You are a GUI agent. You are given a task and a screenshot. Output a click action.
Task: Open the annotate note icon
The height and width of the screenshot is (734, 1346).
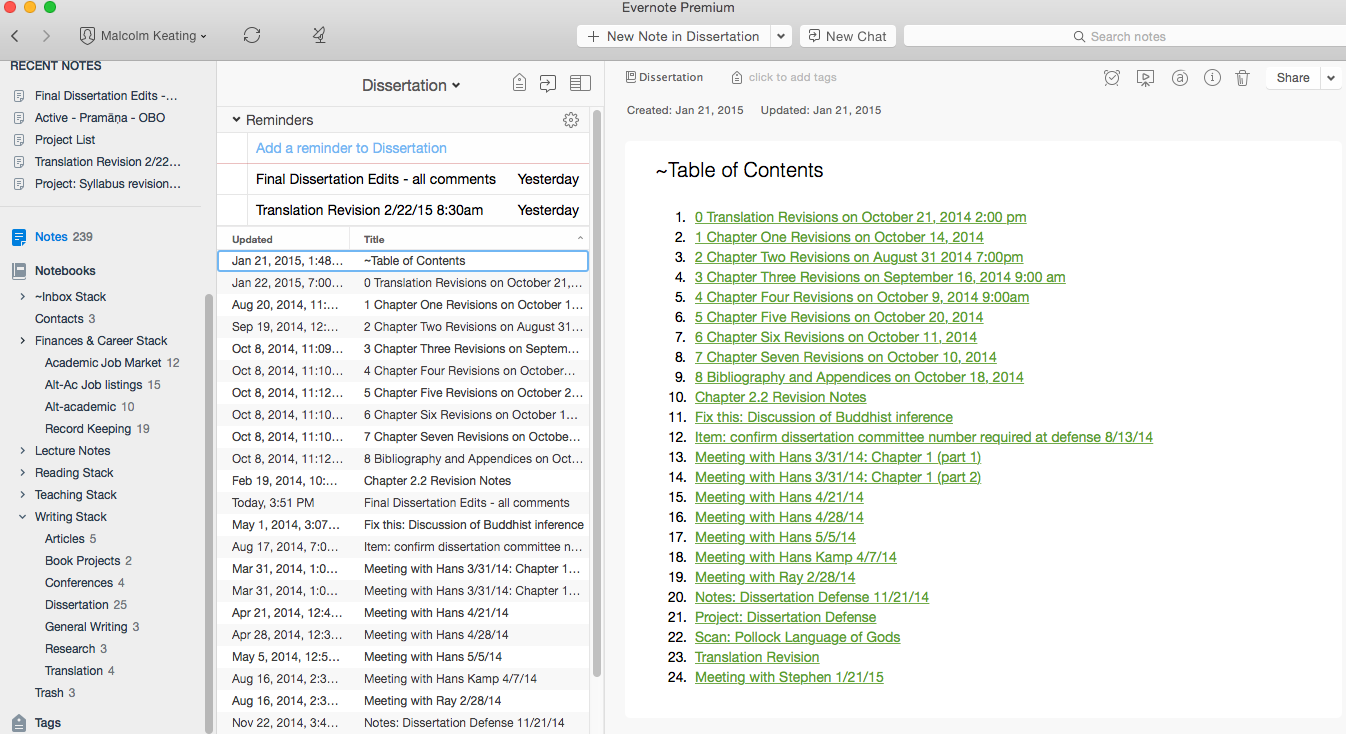pyautogui.click(x=1180, y=78)
